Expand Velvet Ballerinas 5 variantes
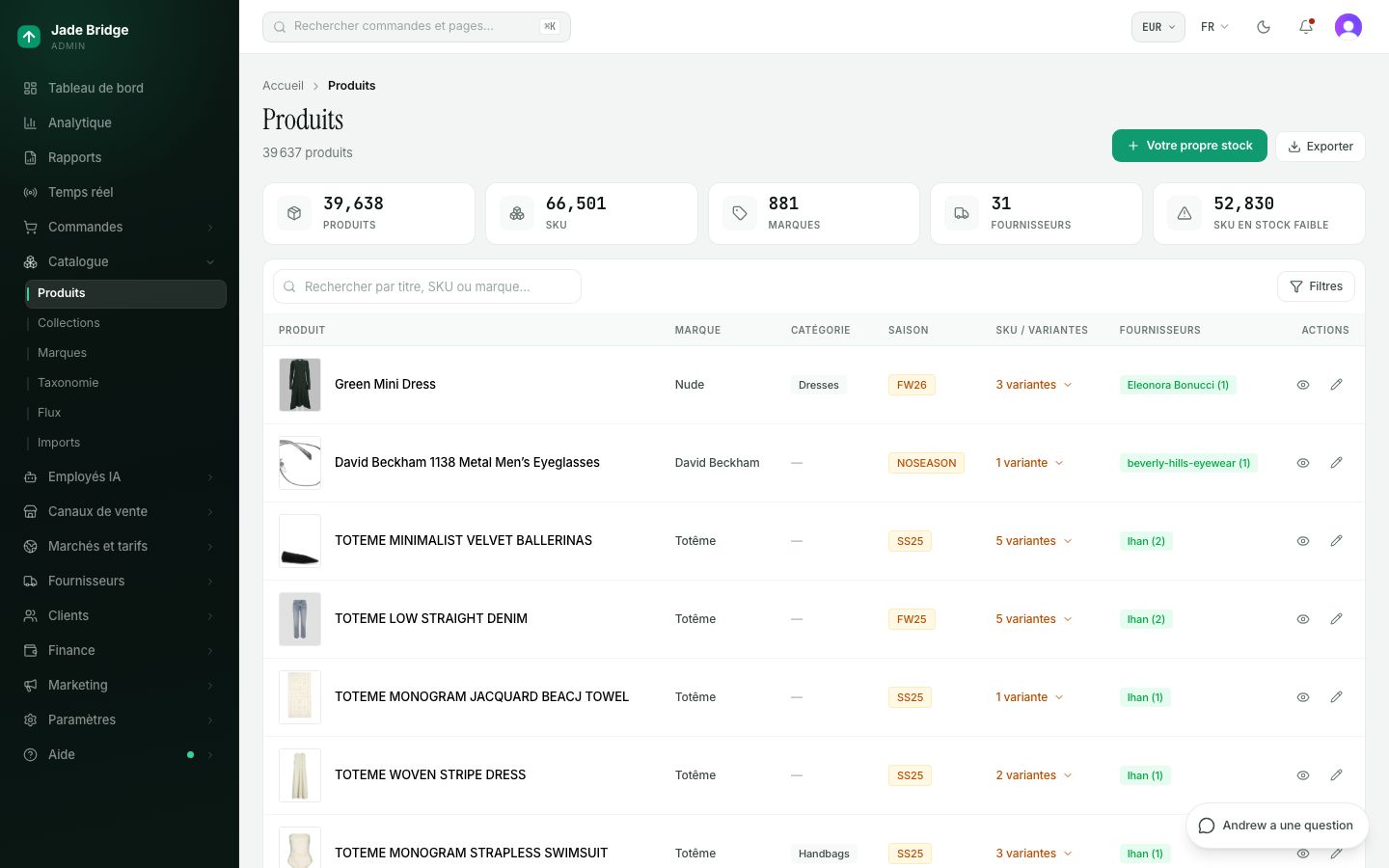 coord(1034,541)
